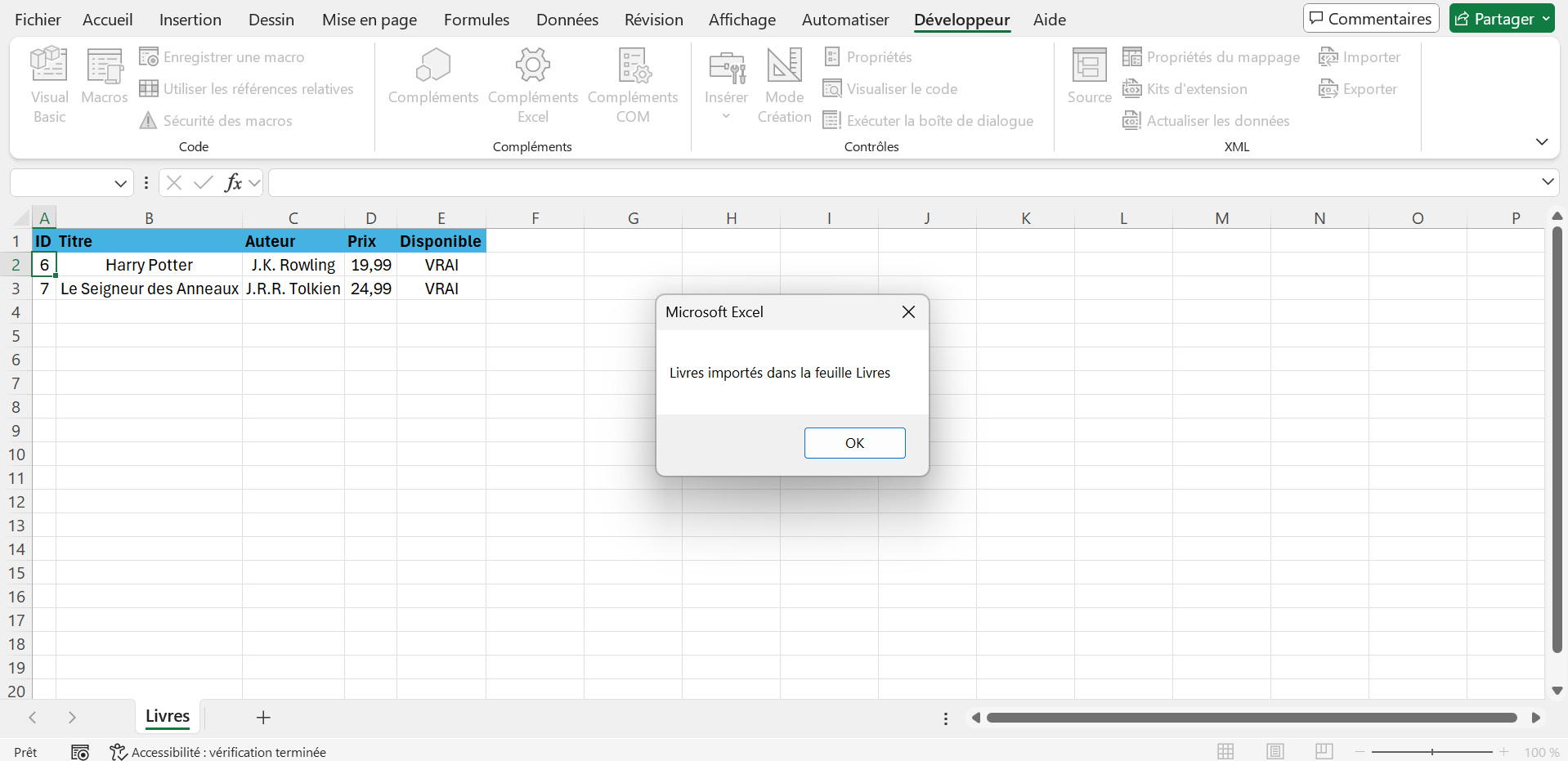Open the Commentaires pane
This screenshot has width=1568, height=761.
[x=1371, y=19]
